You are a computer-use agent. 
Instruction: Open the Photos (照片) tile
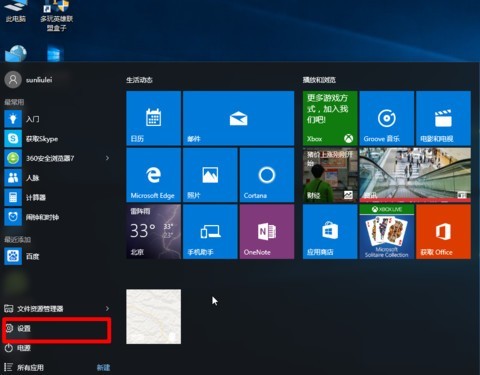[x=210, y=175]
